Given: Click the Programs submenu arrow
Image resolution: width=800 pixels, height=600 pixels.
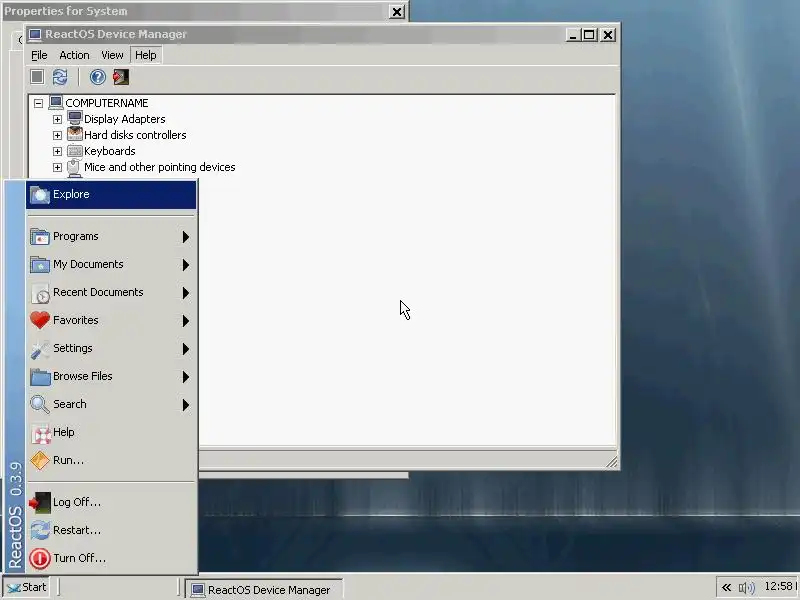Looking at the screenshot, I should click(x=186, y=237).
